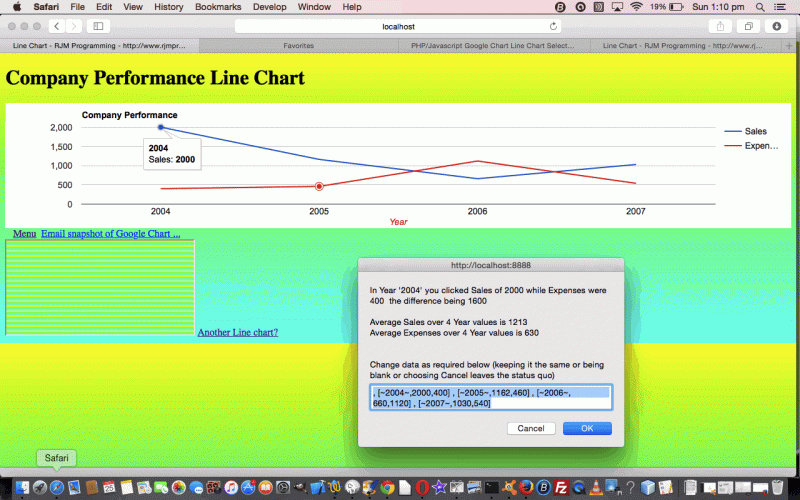Click the '2007' axis label
Viewport: 800px width, 500px height.
636,211
